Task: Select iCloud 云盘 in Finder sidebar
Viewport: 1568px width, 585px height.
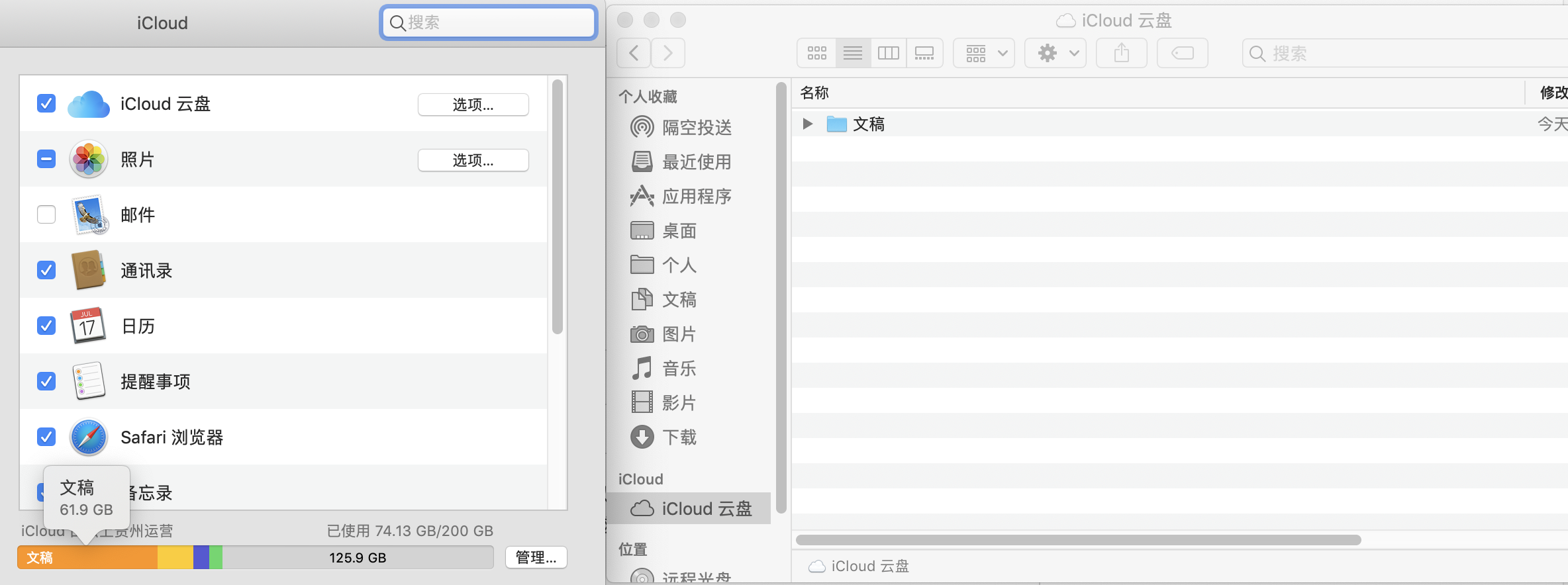Action: 706,508
